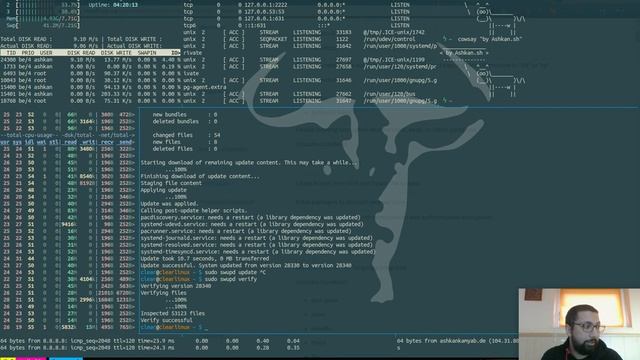Click the dstat idl column header
The image size is (640, 360).
(29, 142)
